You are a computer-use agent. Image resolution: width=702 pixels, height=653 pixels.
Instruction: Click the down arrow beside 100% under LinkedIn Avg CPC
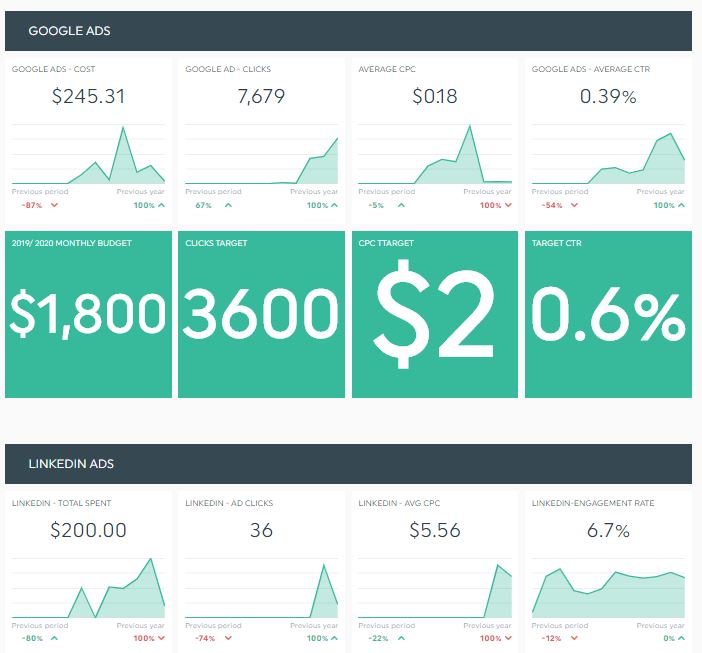pyautogui.click(x=508, y=638)
